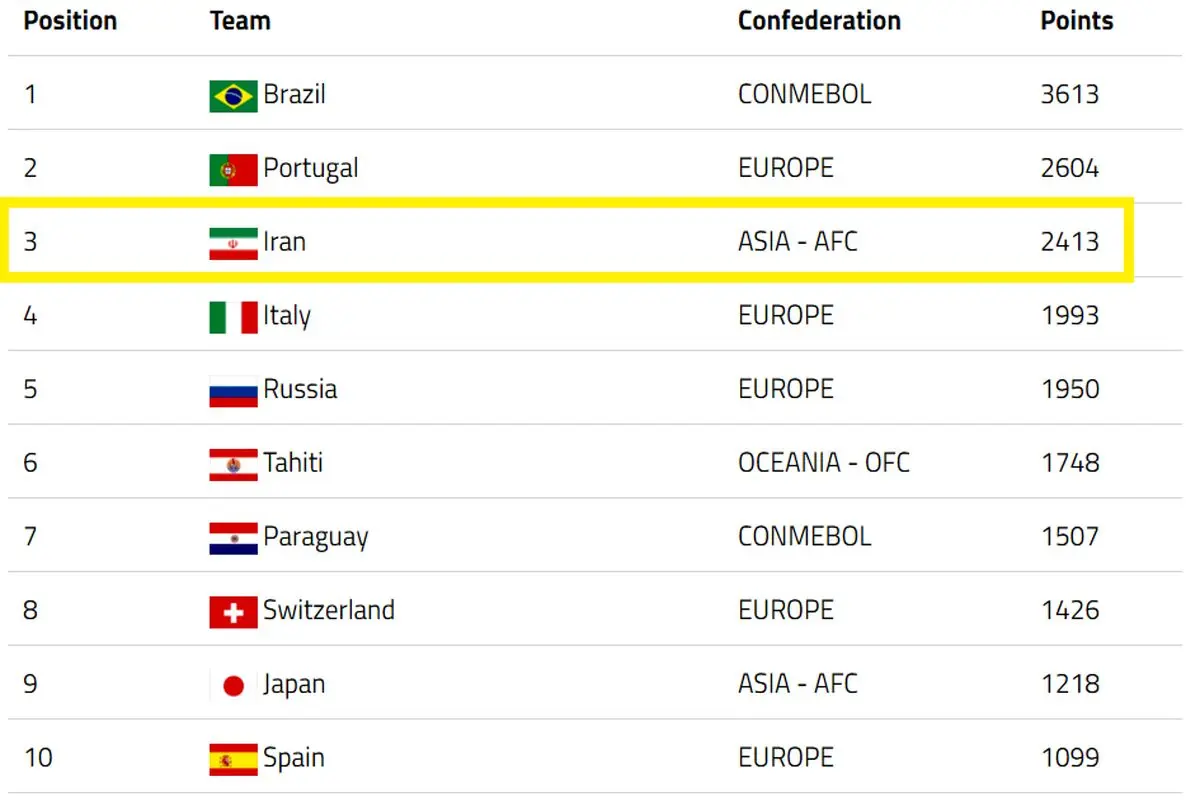Click the Points column header
The image size is (1200, 800).
pos(1076,21)
